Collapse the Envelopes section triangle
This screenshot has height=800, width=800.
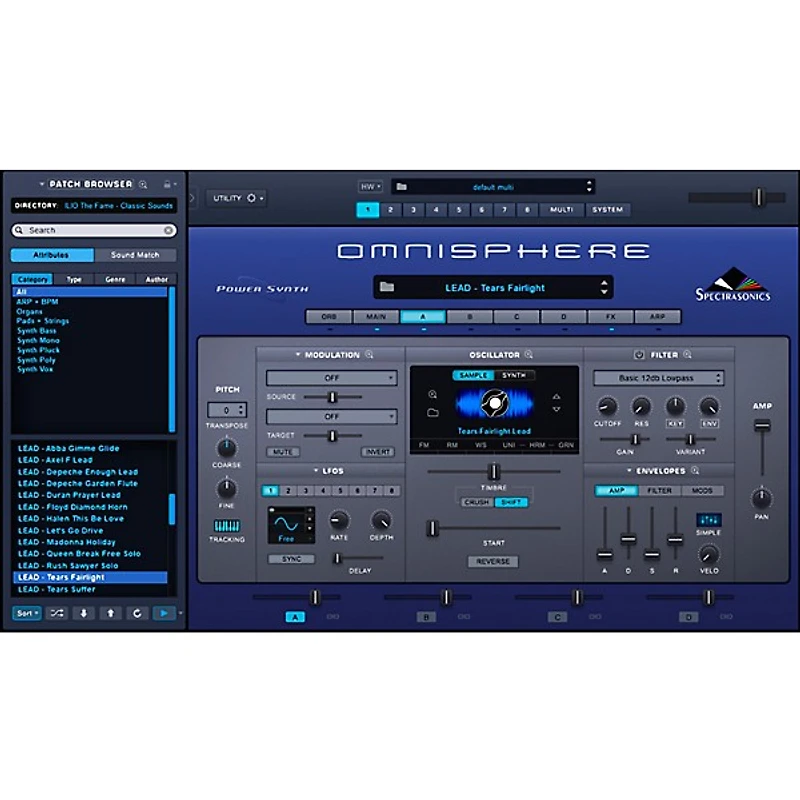tap(629, 470)
